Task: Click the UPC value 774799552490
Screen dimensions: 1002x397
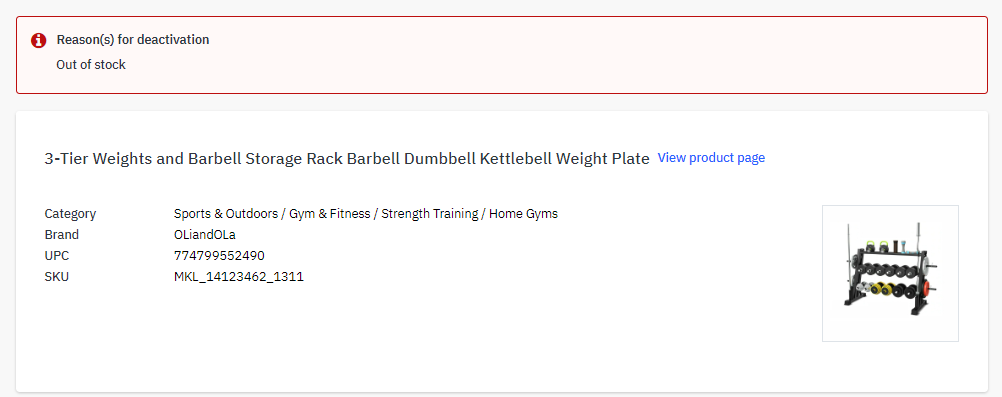Action: [219, 256]
